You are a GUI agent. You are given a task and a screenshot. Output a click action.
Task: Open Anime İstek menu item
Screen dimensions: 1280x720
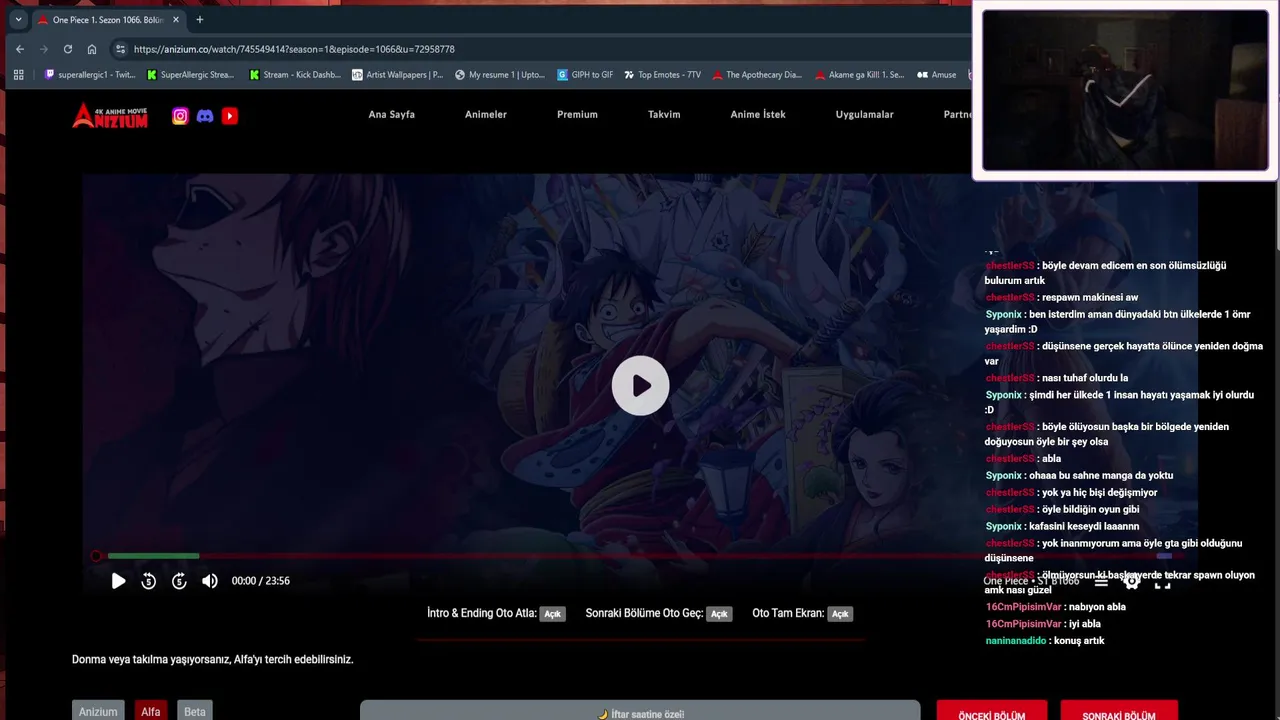[x=758, y=115]
